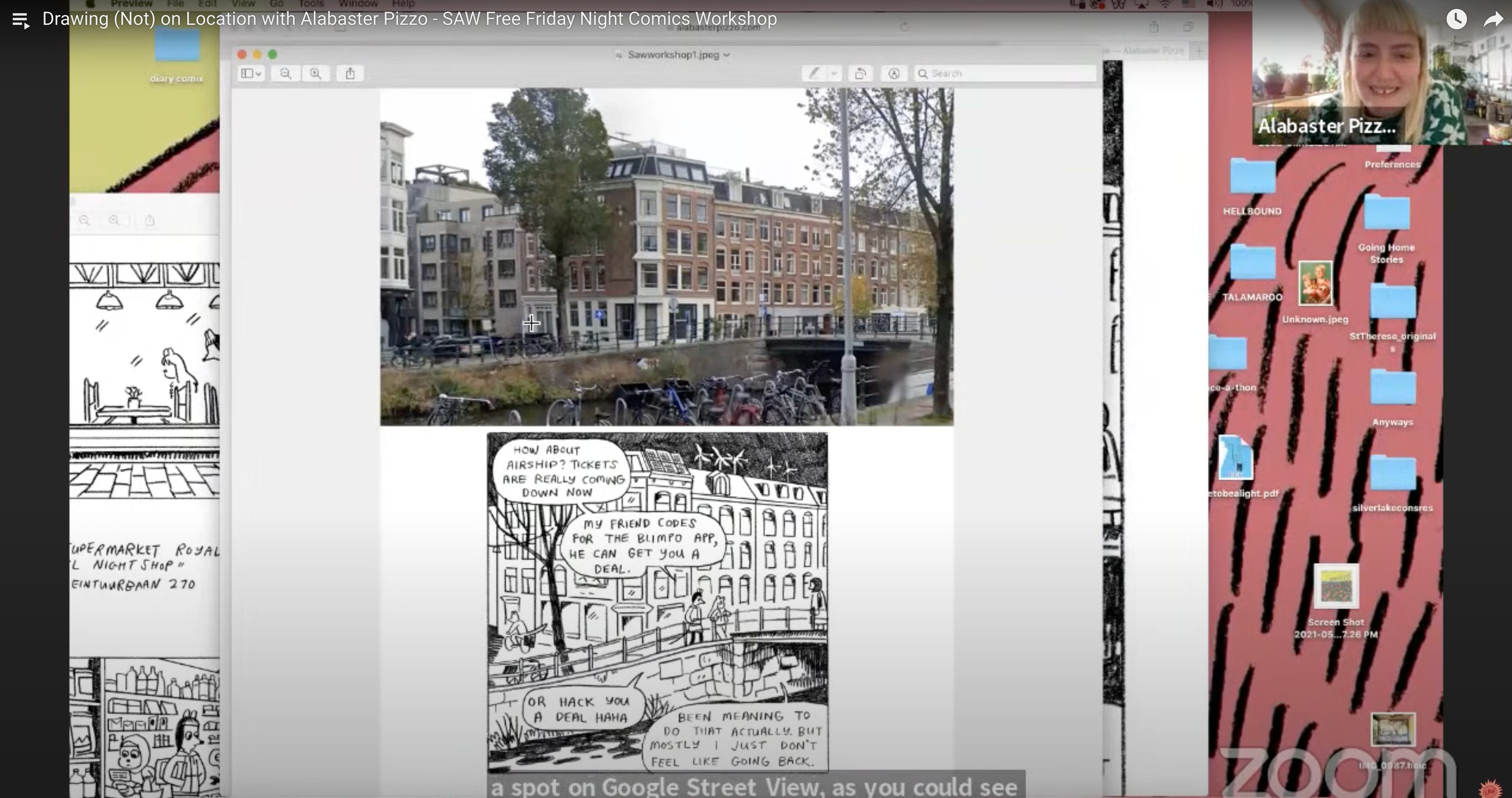Open the Tools menu in the menu bar

coord(311,3)
